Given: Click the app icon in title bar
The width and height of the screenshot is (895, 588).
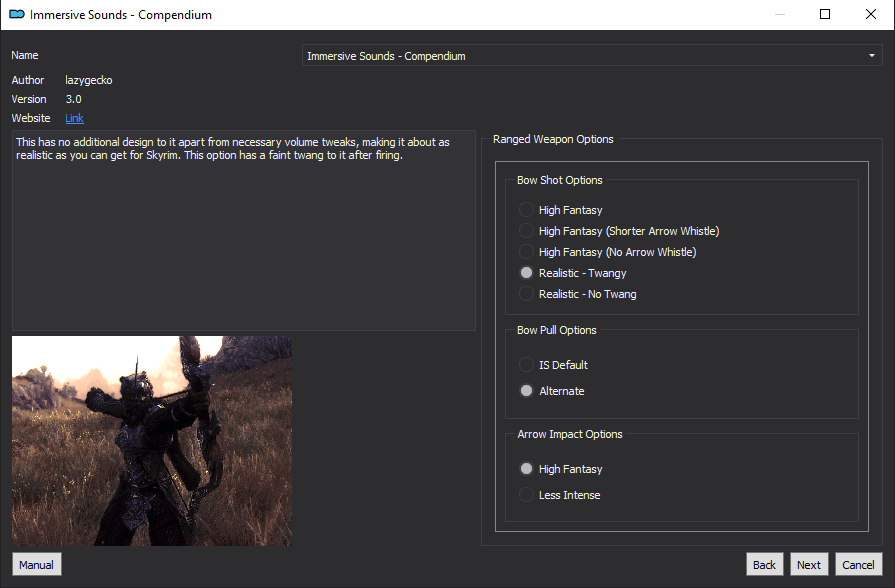Looking at the screenshot, I should 17,14.
